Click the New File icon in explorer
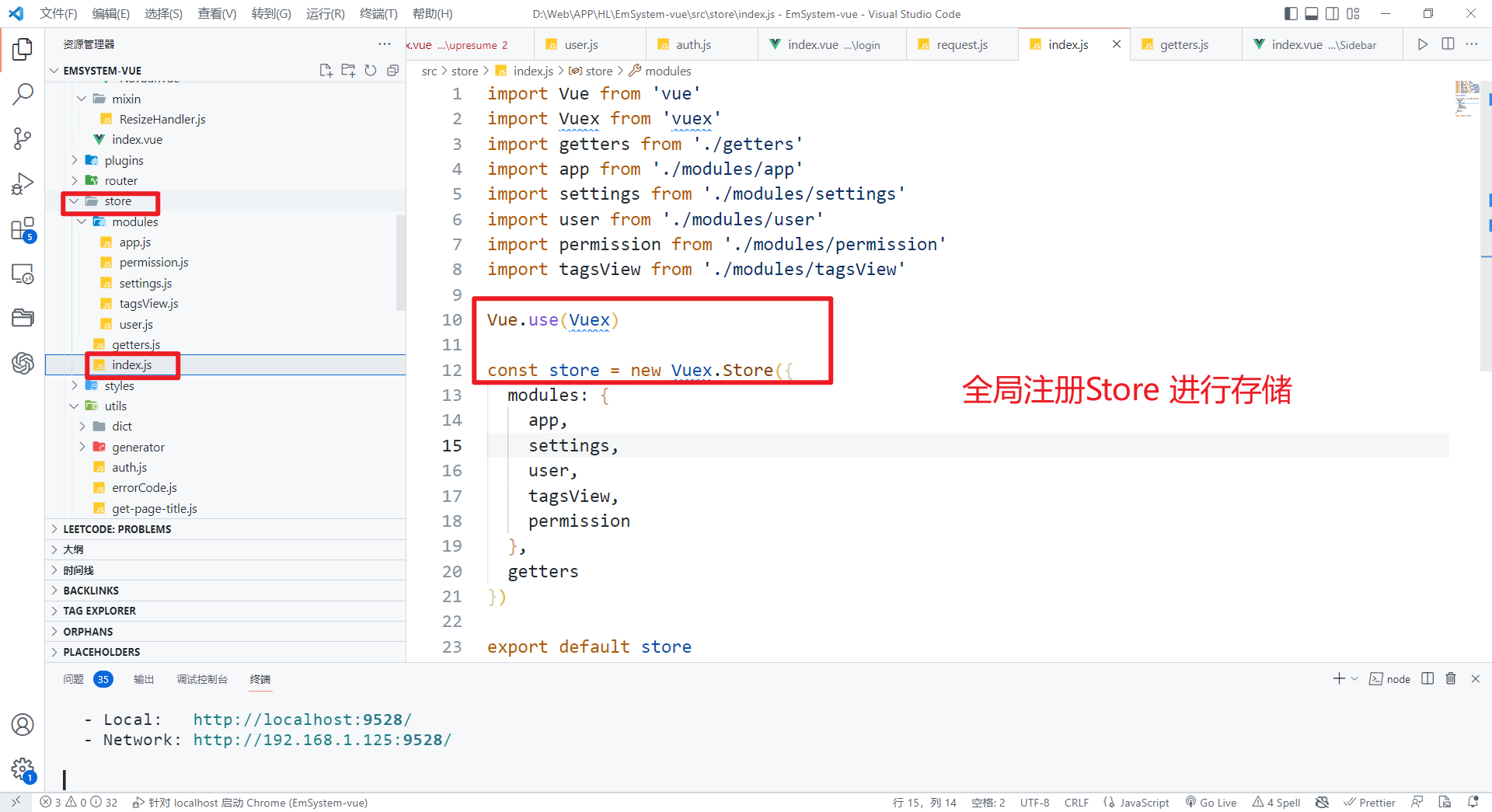The image size is (1492, 812). coord(326,71)
